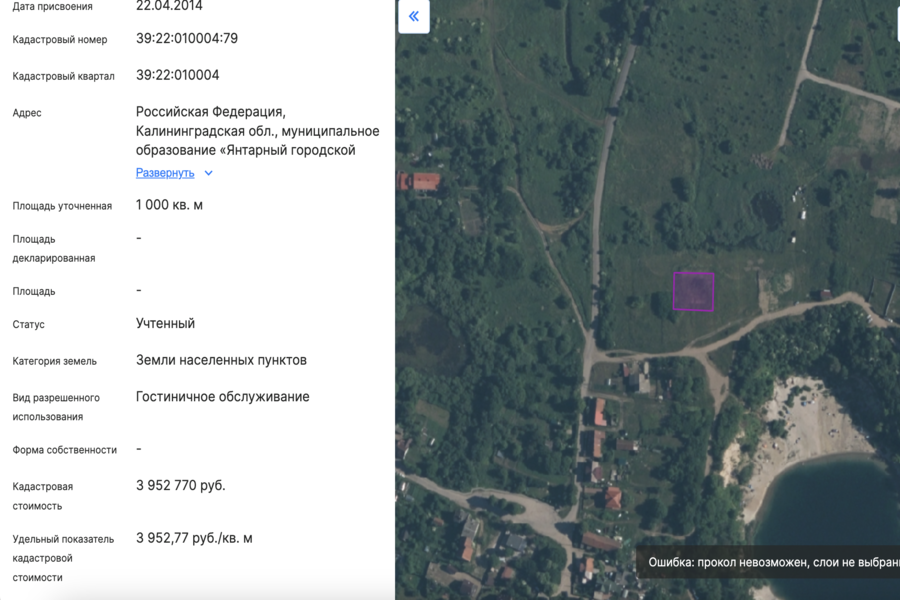The image size is (900, 600).
Task: Click the red-roofed building on map's left edge
Action: click(x=424, y=182)
